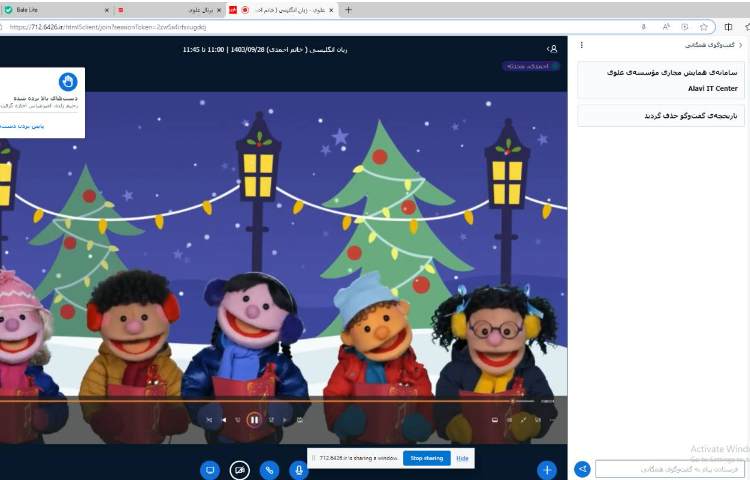The width and height of the screenshot is (750, 480).
Task: Click Stop sharing button
Action: 426,458
